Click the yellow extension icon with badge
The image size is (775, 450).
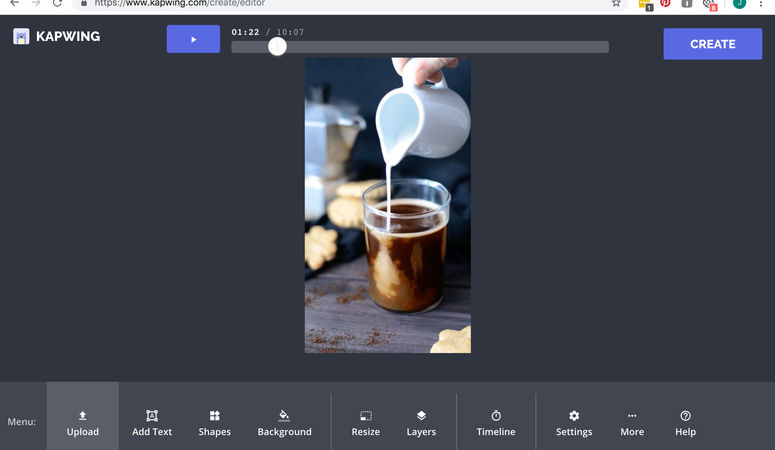645,4
